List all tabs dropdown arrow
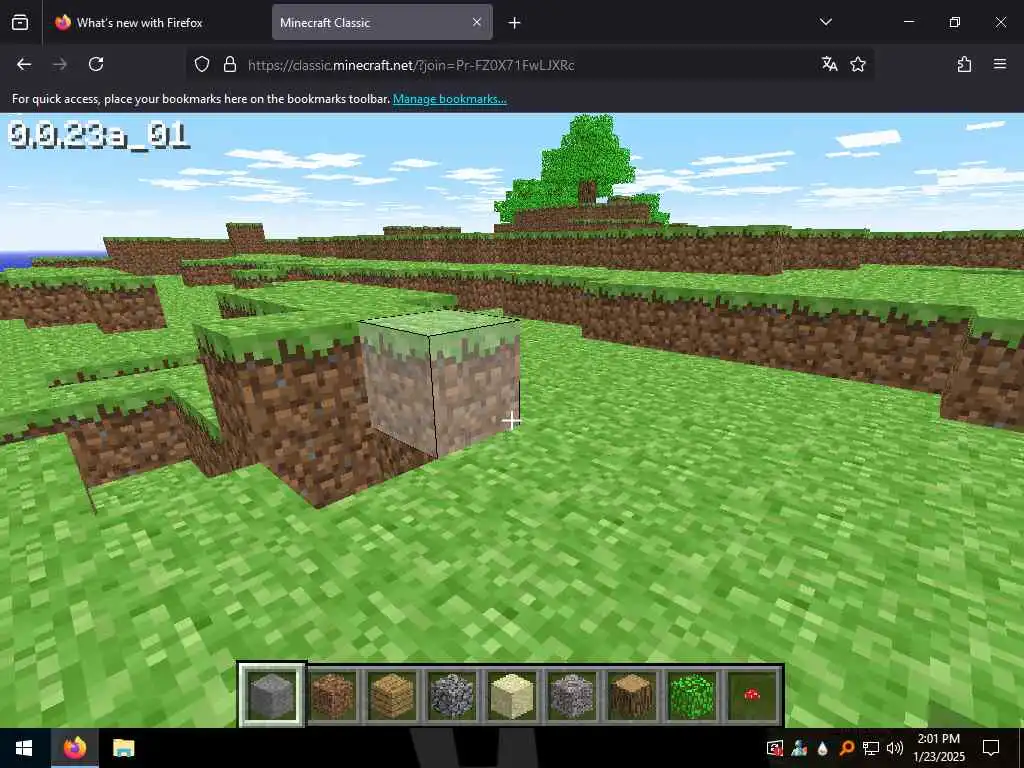The width and height of the screenshot is (1024, 768). pos(825,22)
